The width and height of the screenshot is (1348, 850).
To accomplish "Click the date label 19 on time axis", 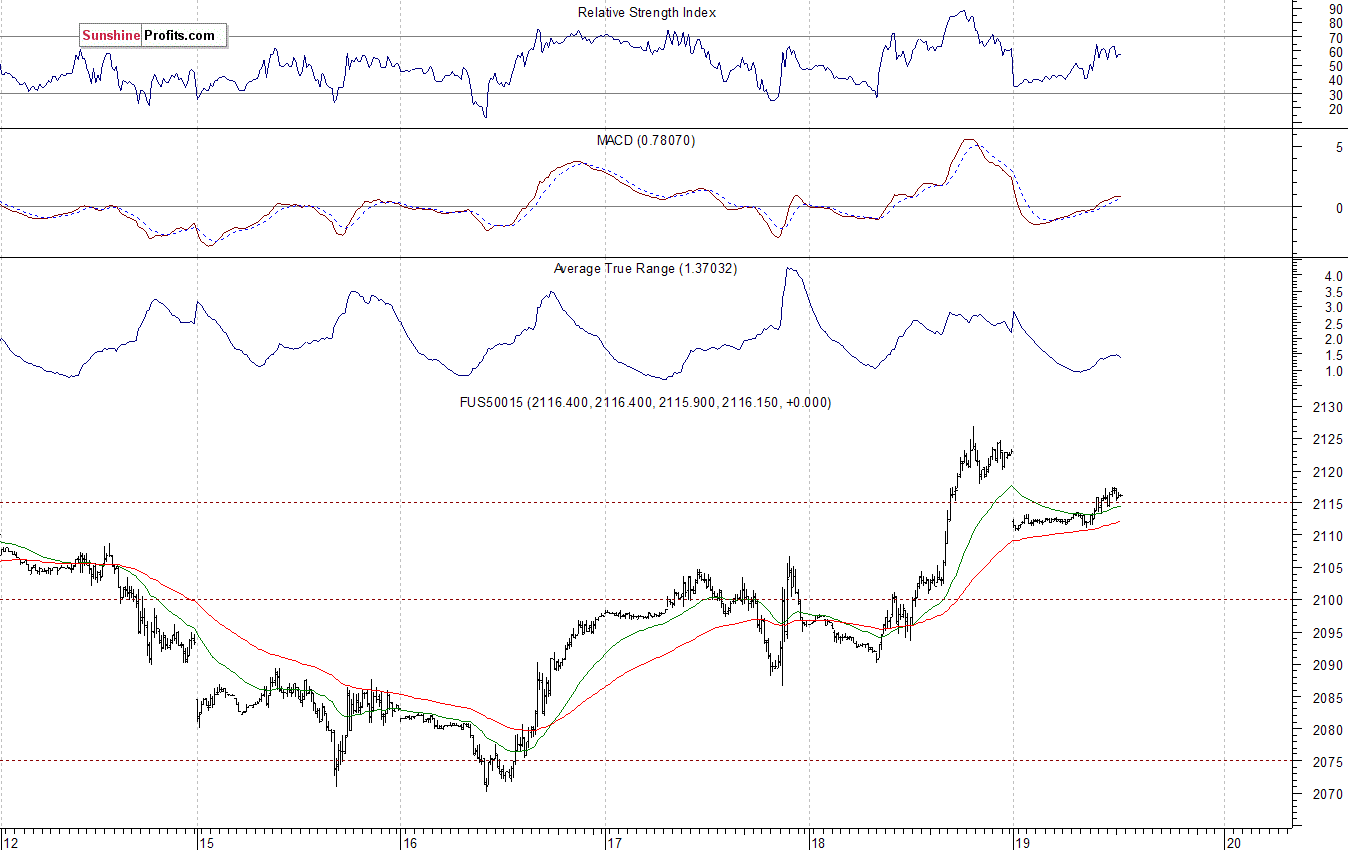I will (1023, 842).
